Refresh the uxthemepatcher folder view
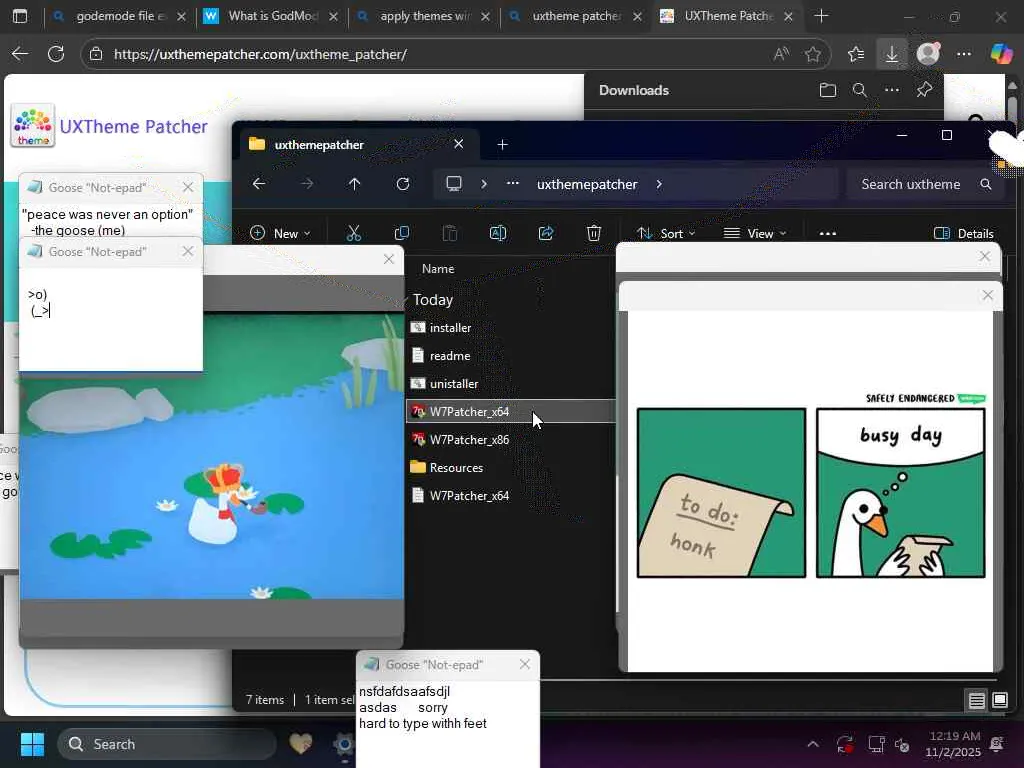This screenshot has height=768, width=1024. (x=403, y=184)
